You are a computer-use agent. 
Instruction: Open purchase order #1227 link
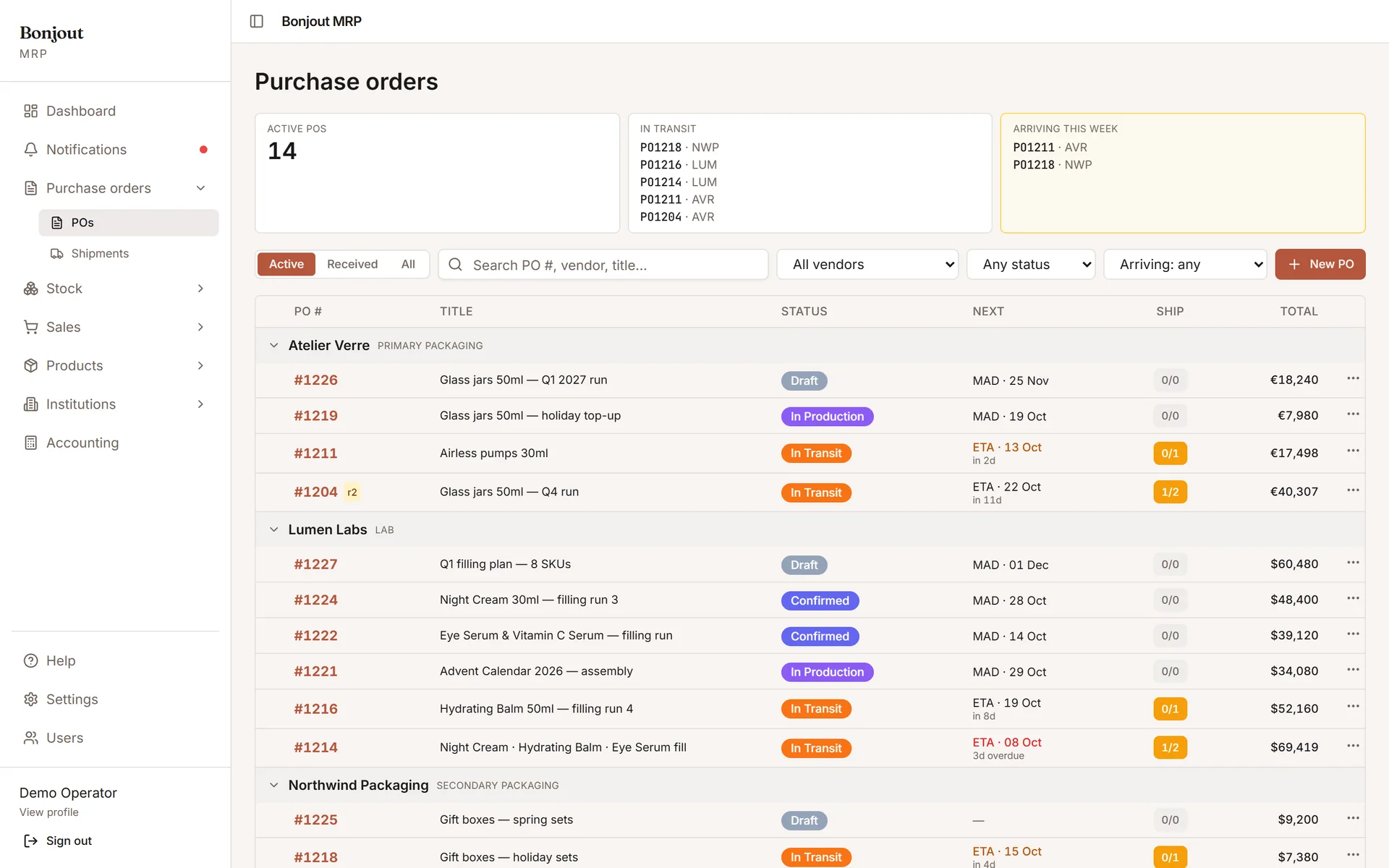(315, 564)
